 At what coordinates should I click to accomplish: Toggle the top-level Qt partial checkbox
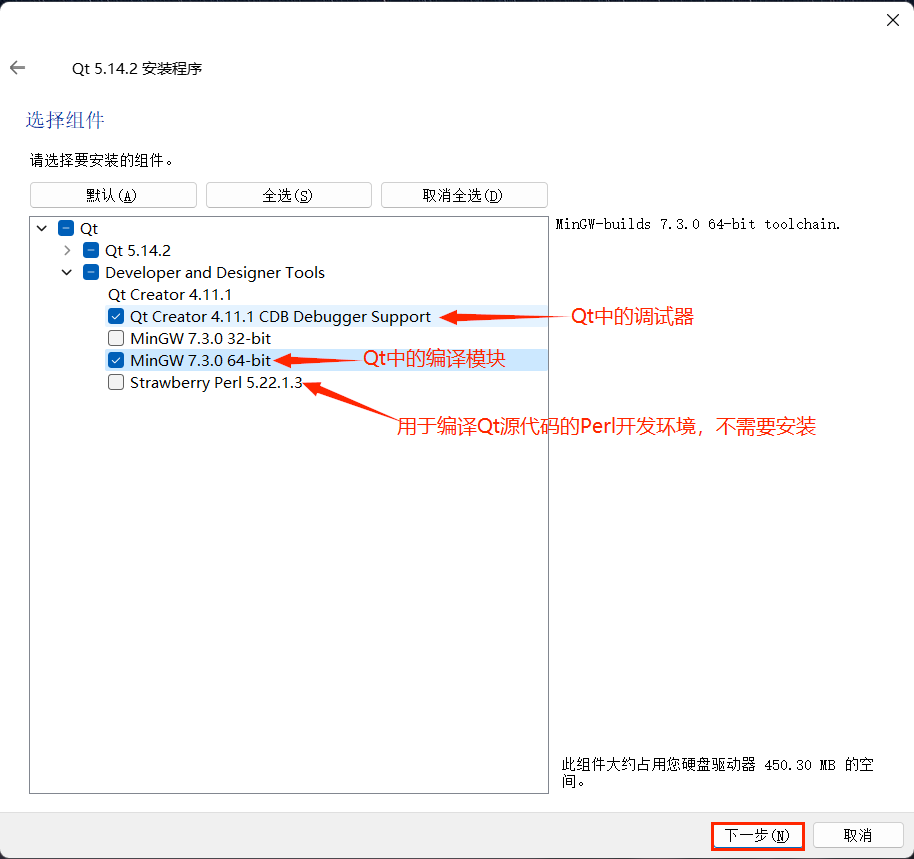[x=66, y=228]
